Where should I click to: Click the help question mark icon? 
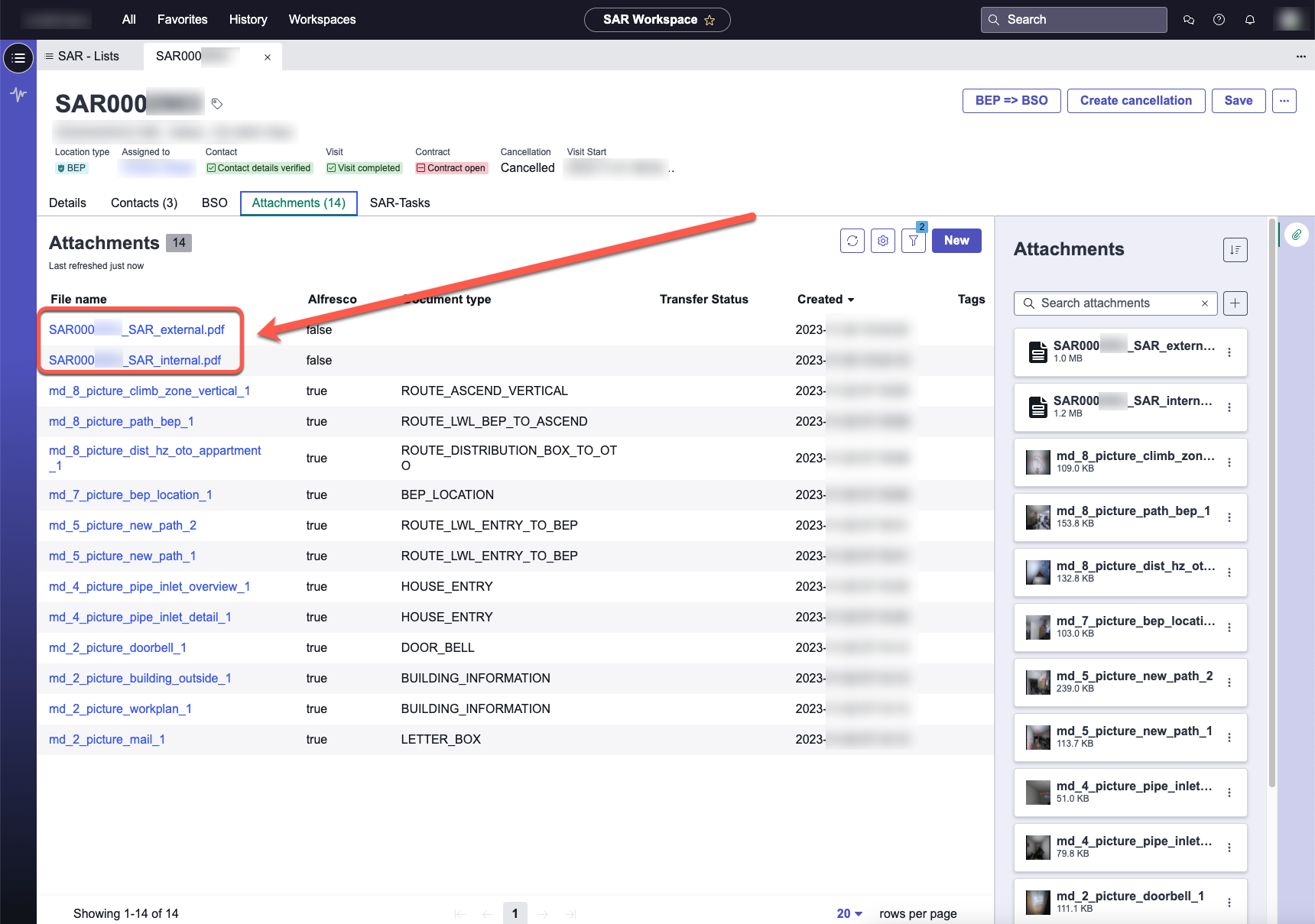[1219, 20]
